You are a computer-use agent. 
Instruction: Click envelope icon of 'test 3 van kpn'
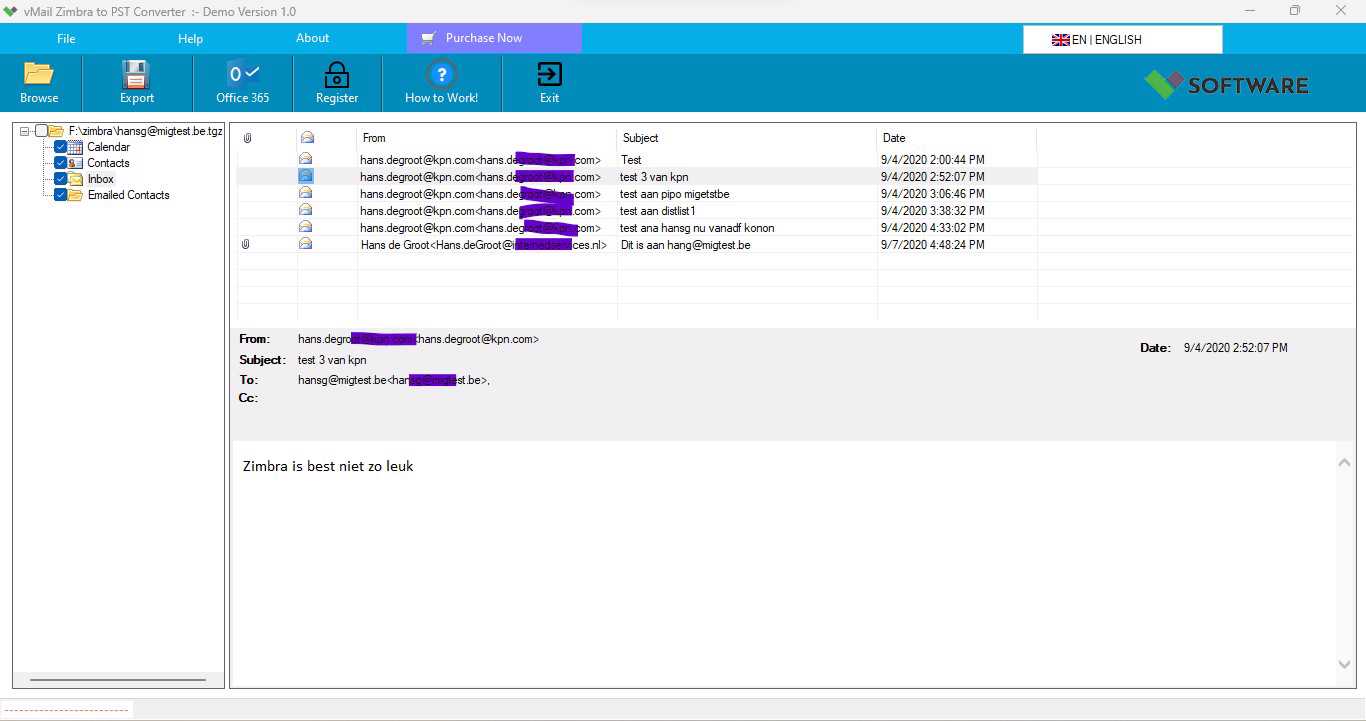pyautogui.click(x=306, y=176)
